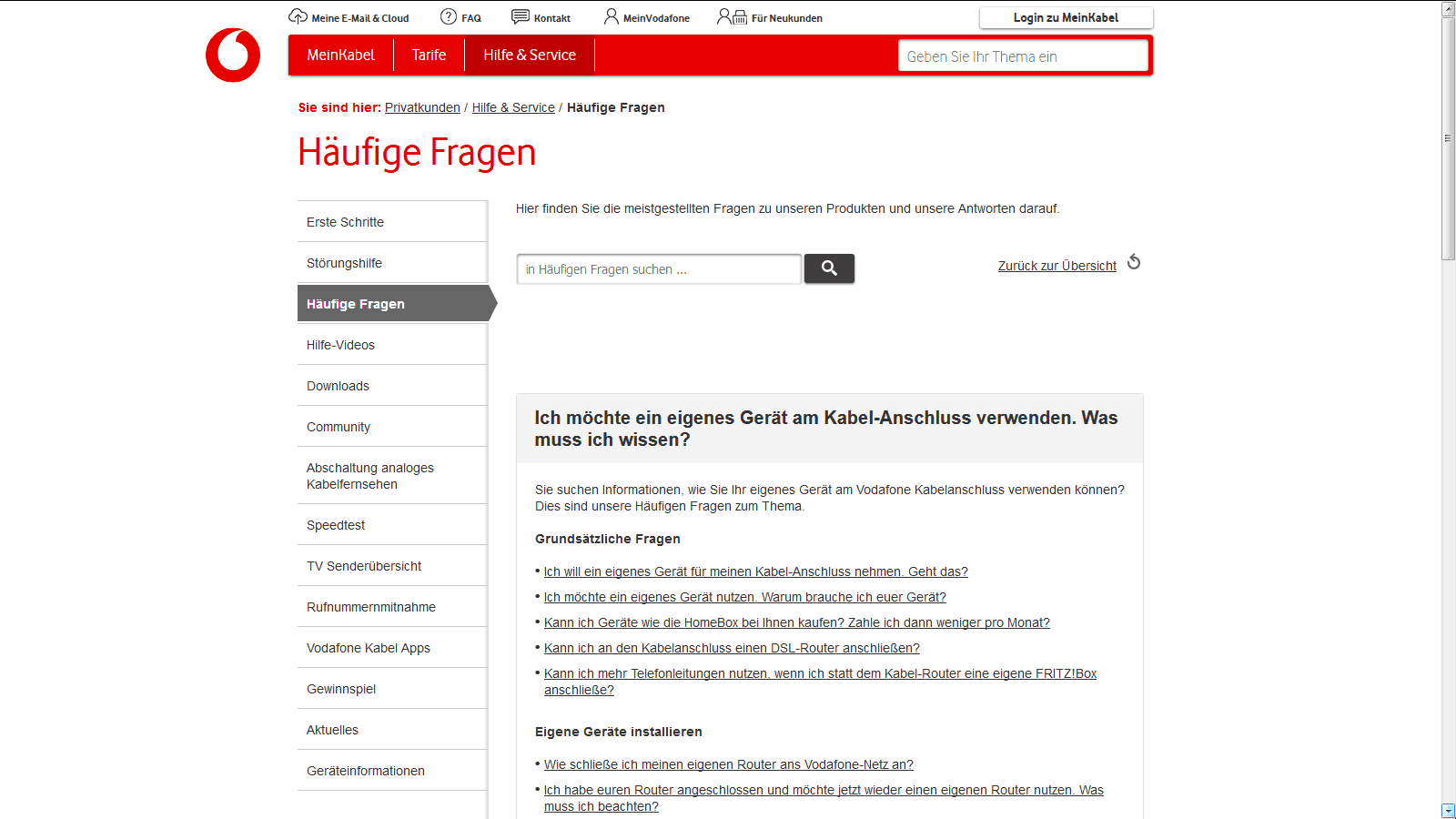The width and height of the screenshot is (1456, 819).
Task: Open 'Wie schließe ich meinen eigenen Router' question
Action: tap(728, 764)
